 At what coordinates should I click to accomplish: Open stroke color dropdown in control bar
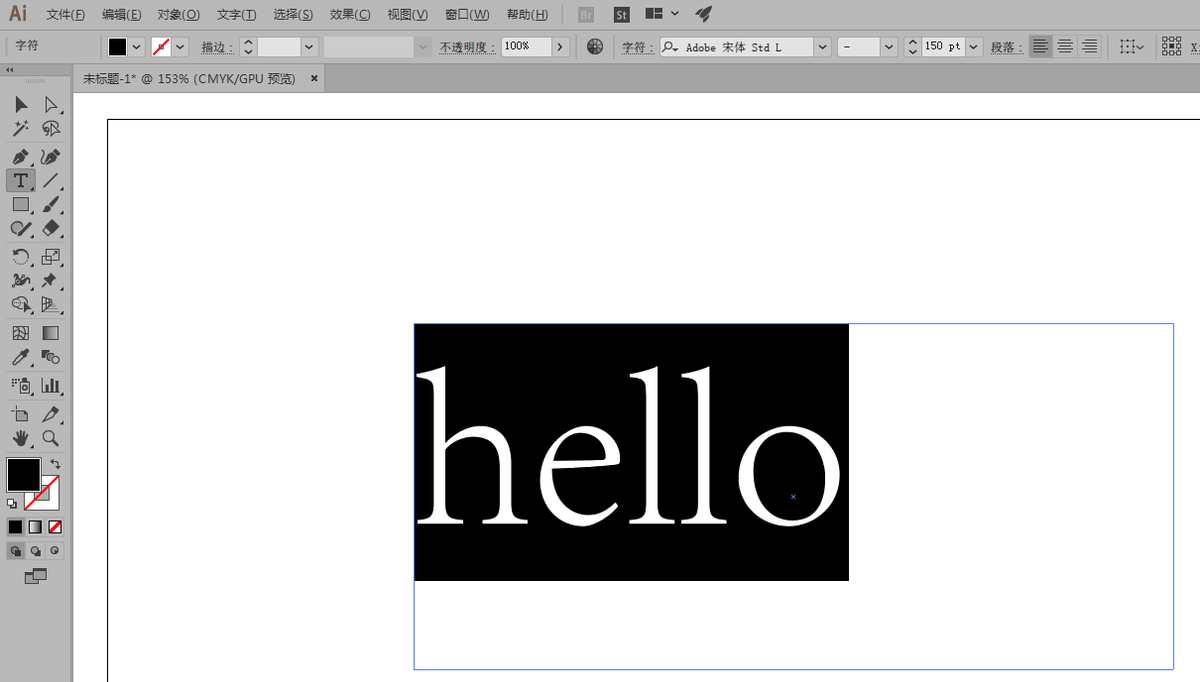(x=180, y=47)
